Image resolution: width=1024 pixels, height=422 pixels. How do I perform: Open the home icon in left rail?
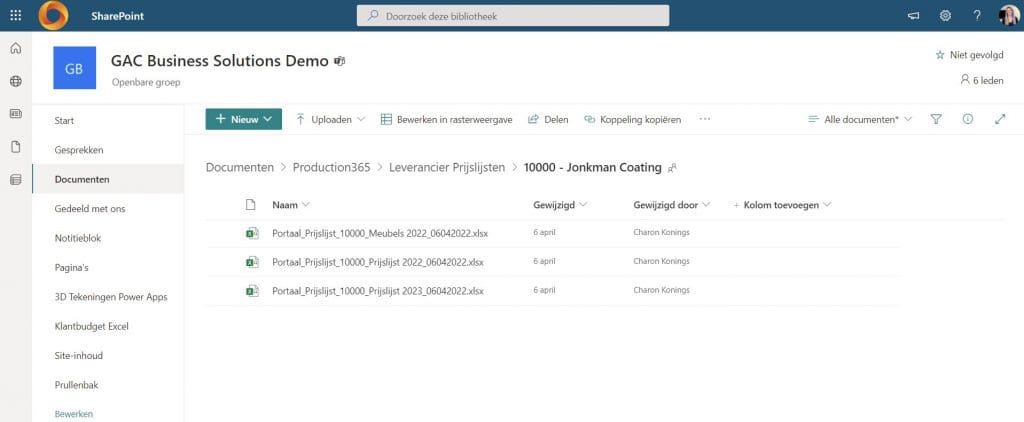(15, 49)
